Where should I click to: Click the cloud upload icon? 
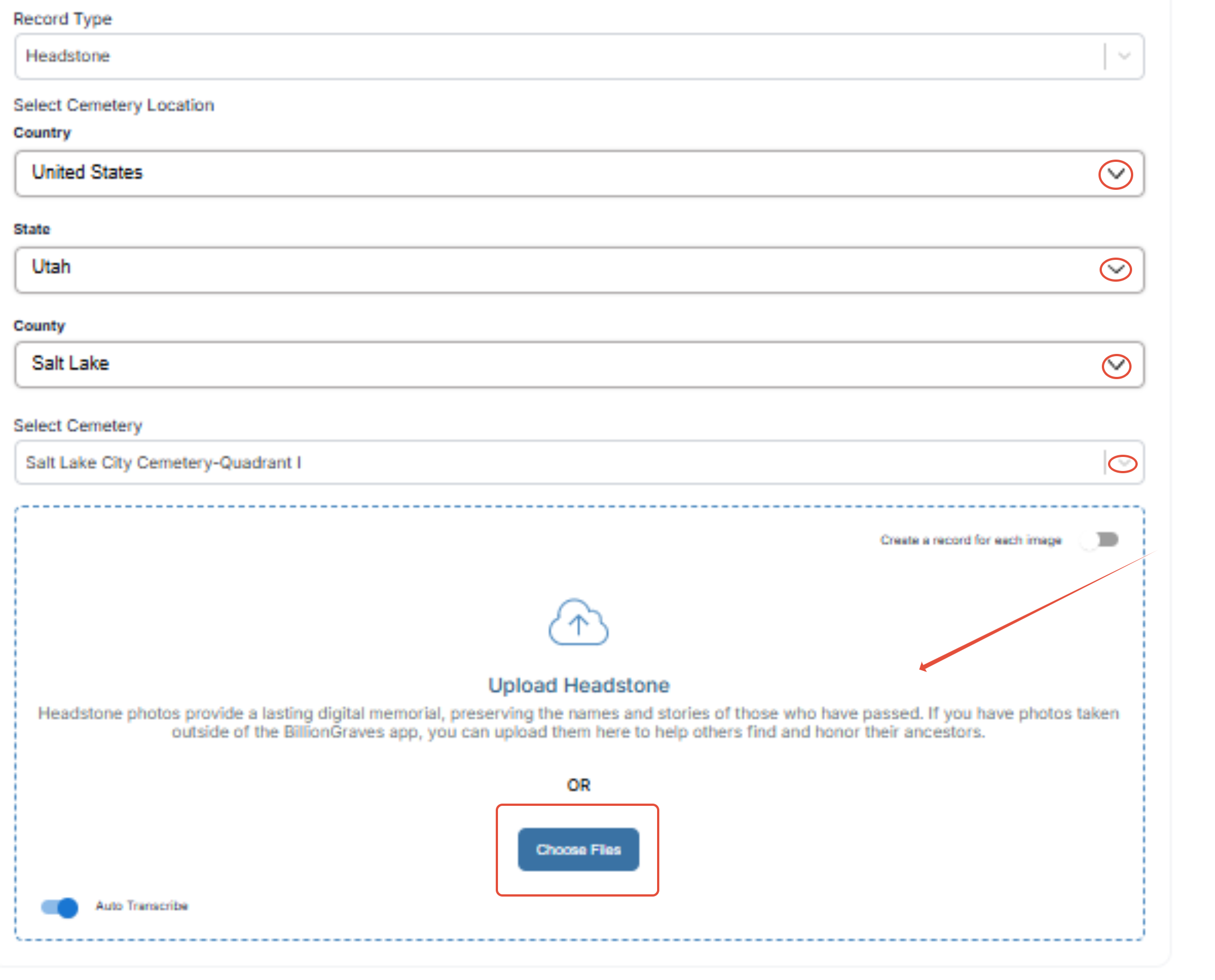click(x=578, y=623)
